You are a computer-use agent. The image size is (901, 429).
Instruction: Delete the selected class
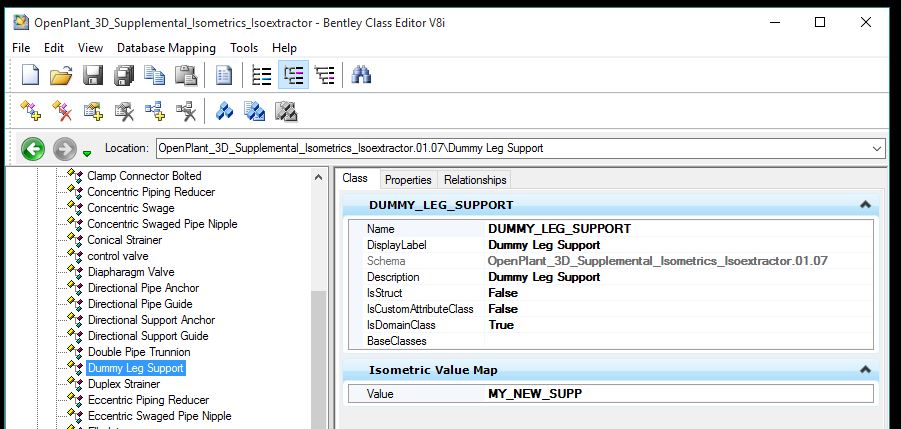(x=61, y=110)
